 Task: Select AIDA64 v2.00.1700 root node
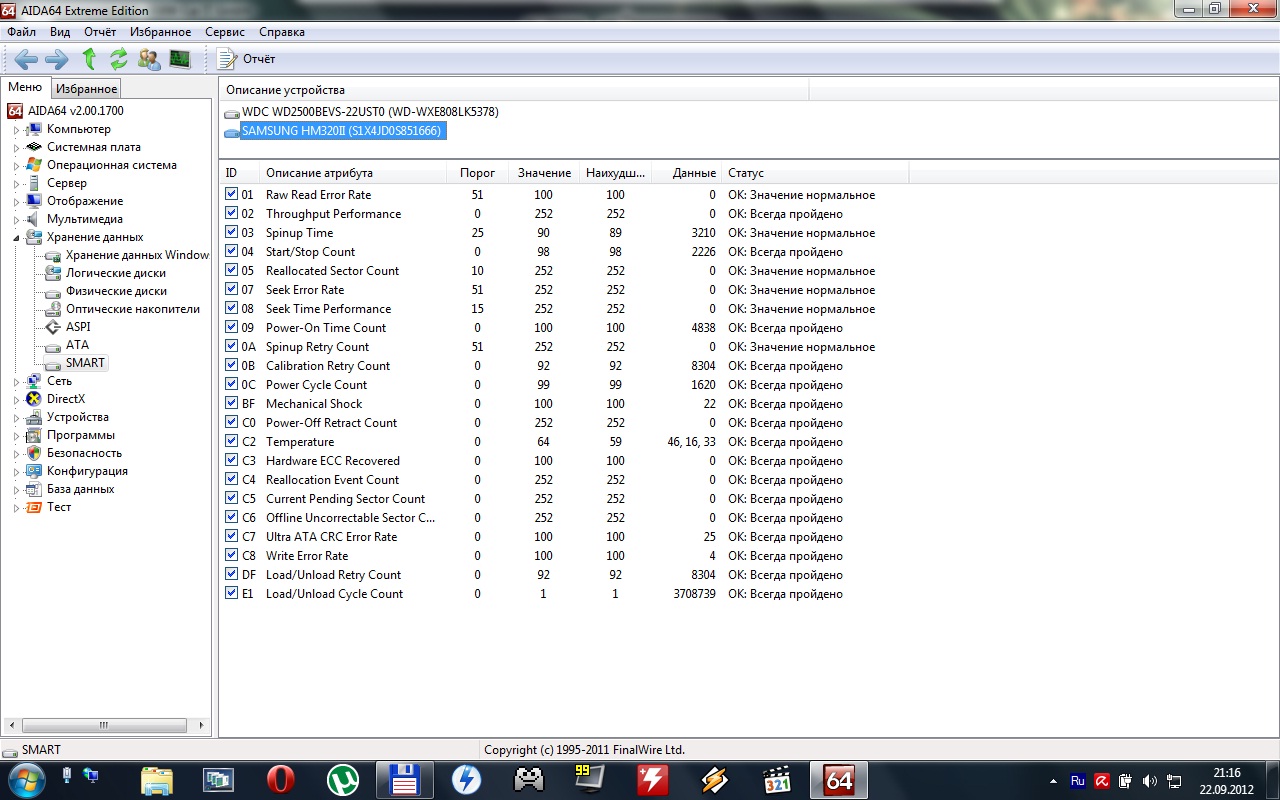point(76,111)
